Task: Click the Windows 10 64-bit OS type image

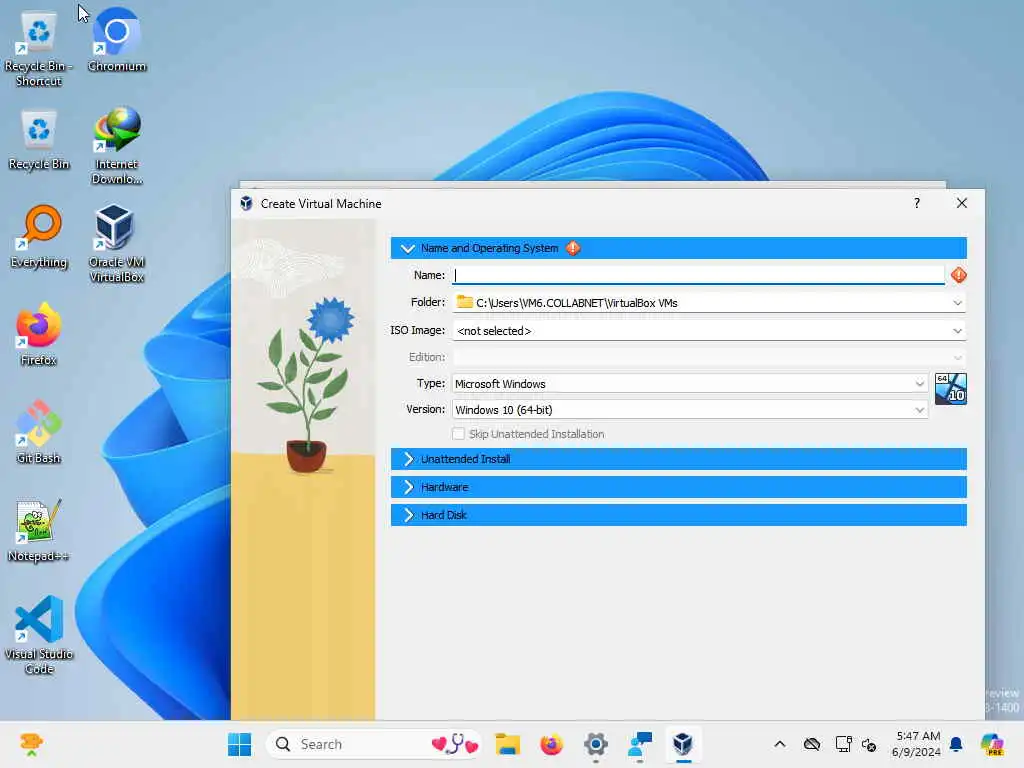Action: (x=950, y=389)
